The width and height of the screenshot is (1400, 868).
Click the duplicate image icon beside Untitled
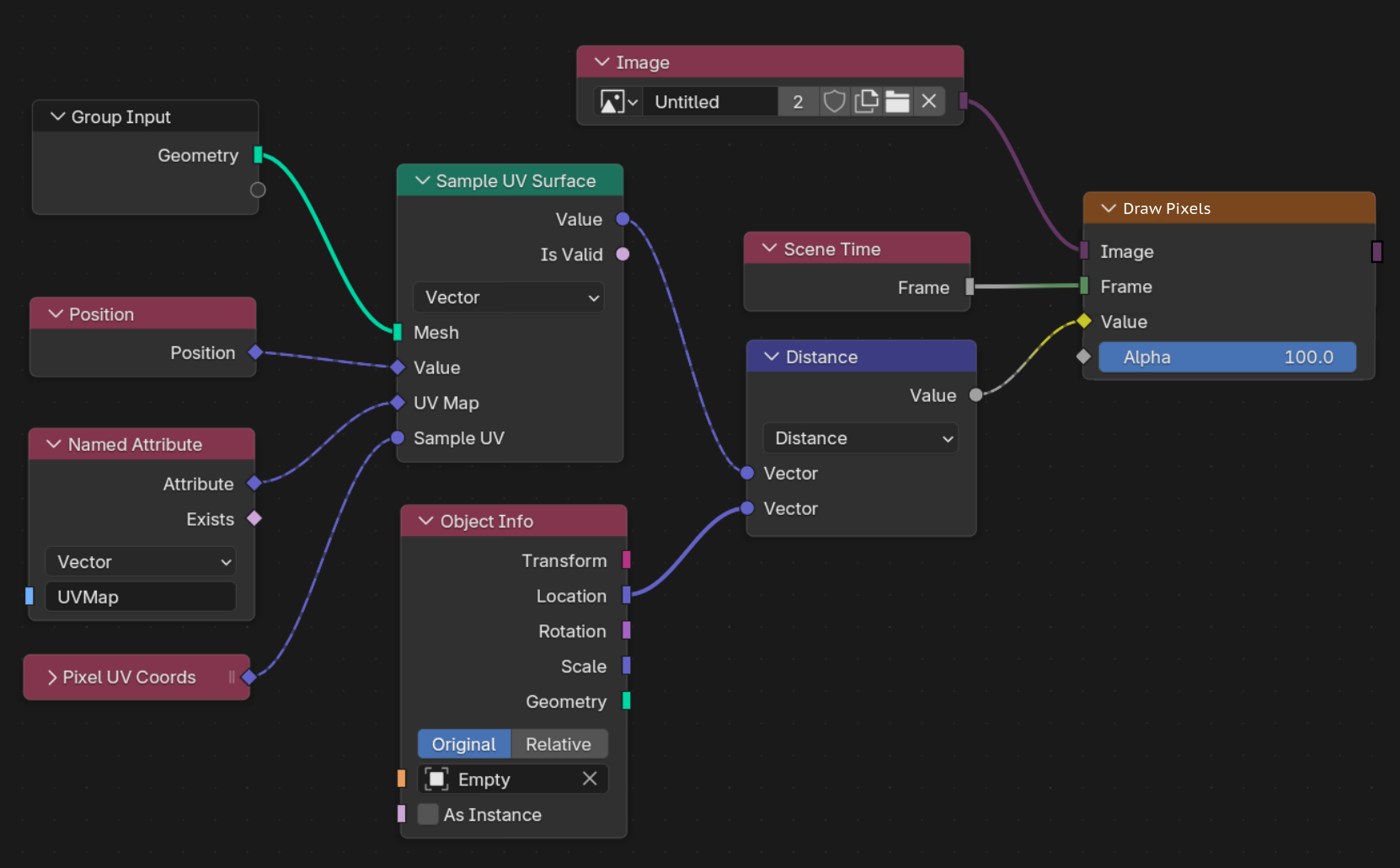click(x=866, y=102)
